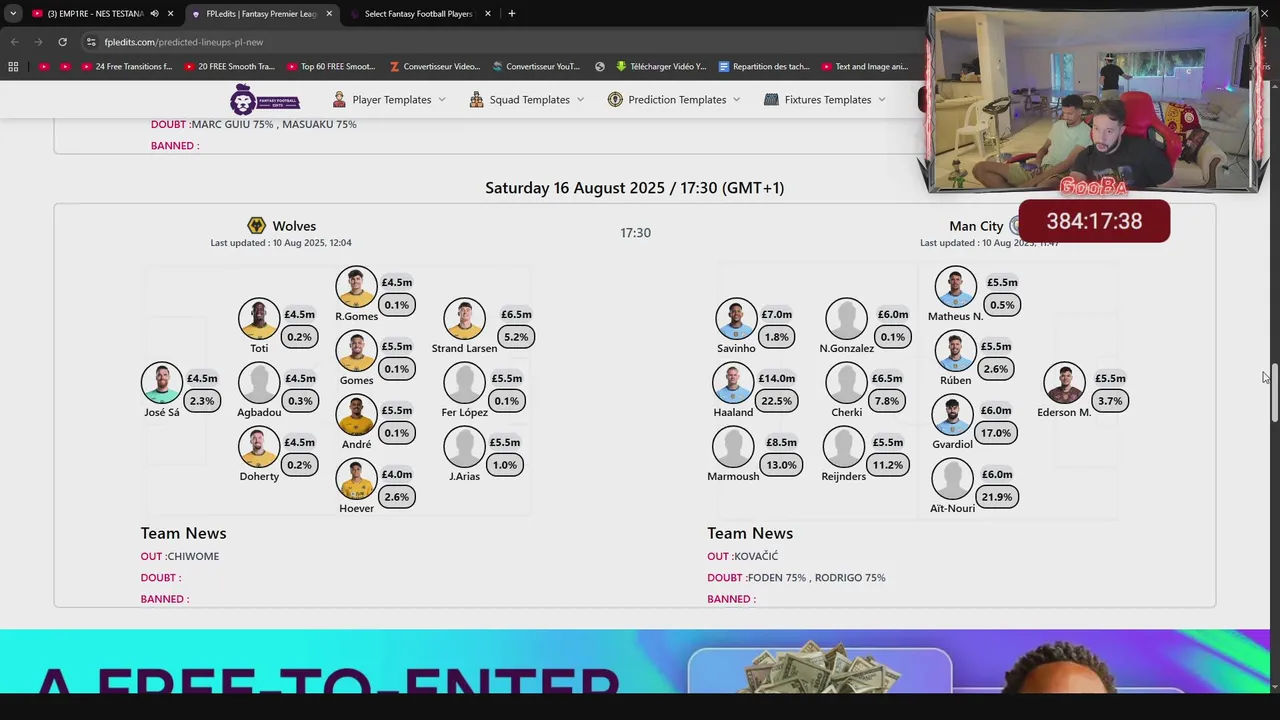Screen dimensions: 1280x720
Task: Click Strand Larsen player photo
Action: point(464,319)
